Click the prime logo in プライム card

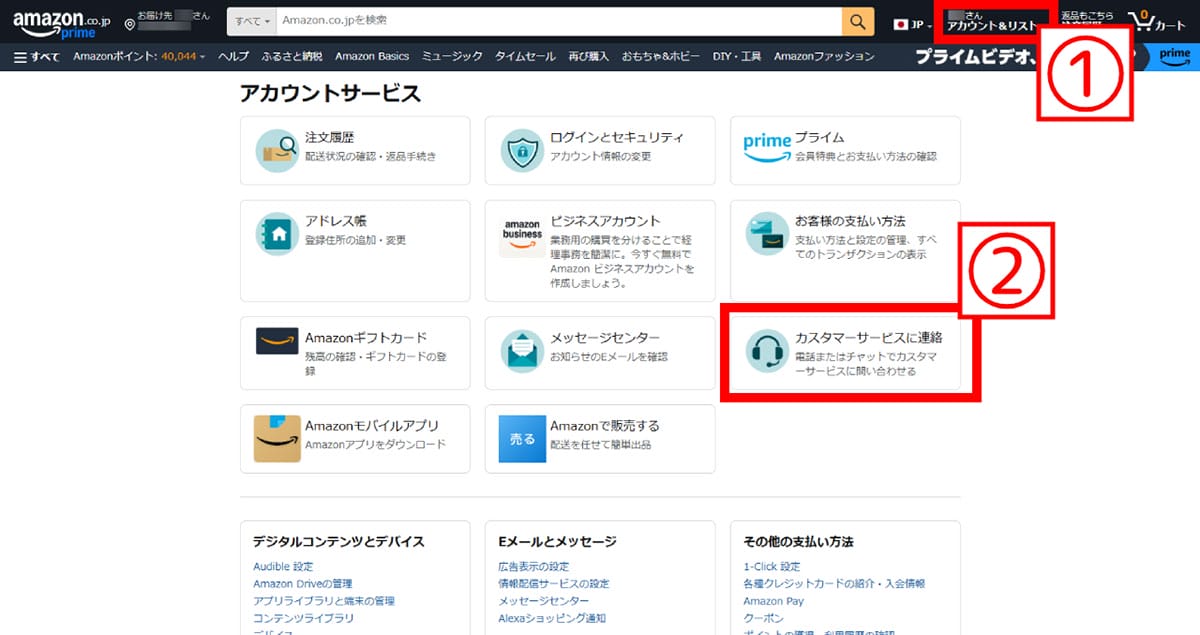point(767,147)
